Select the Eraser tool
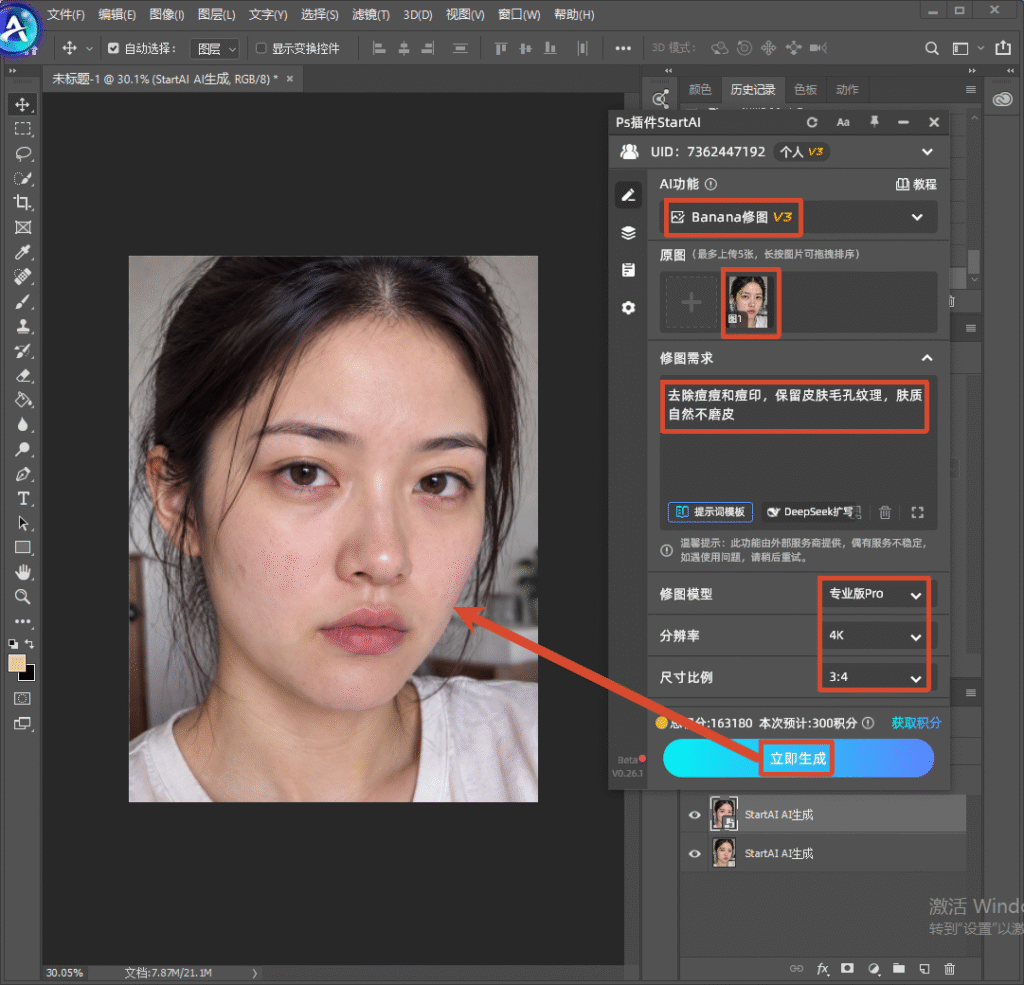The width and height of the screenshot is (1024, 985). point(23,376)
